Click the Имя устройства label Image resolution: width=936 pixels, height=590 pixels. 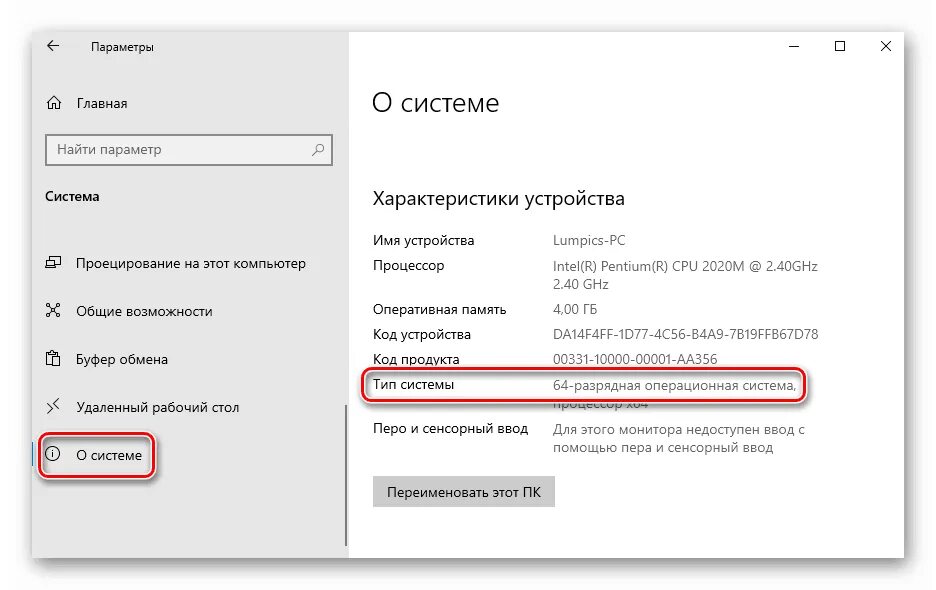point(423,240)
